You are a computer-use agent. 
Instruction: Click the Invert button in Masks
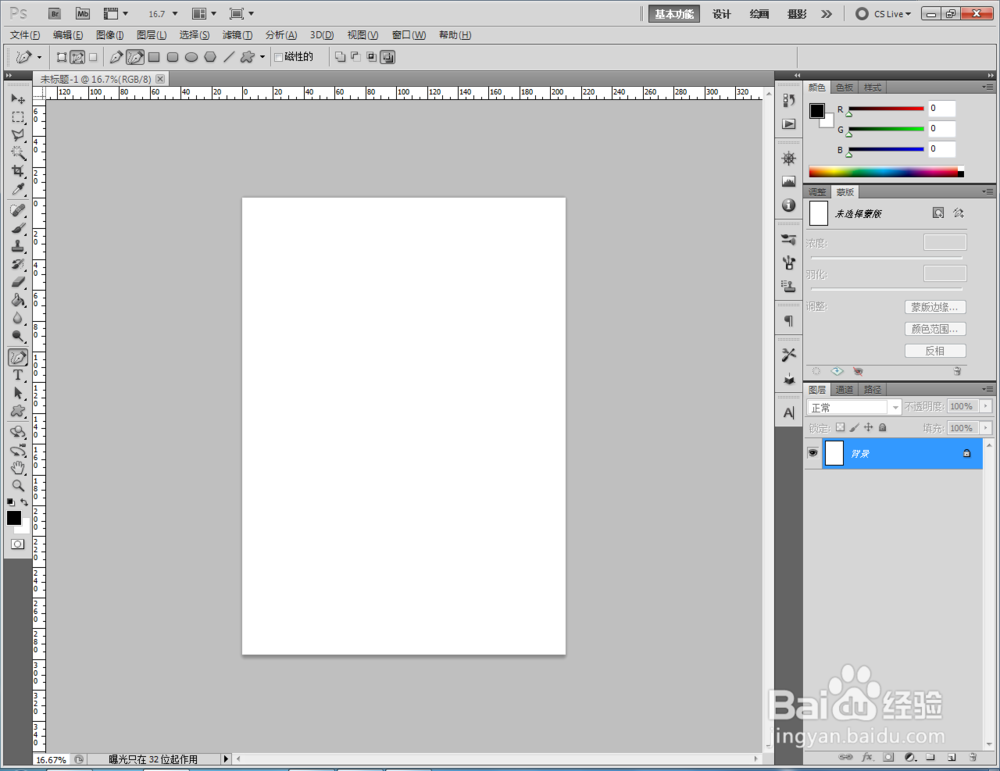(935, 351)
